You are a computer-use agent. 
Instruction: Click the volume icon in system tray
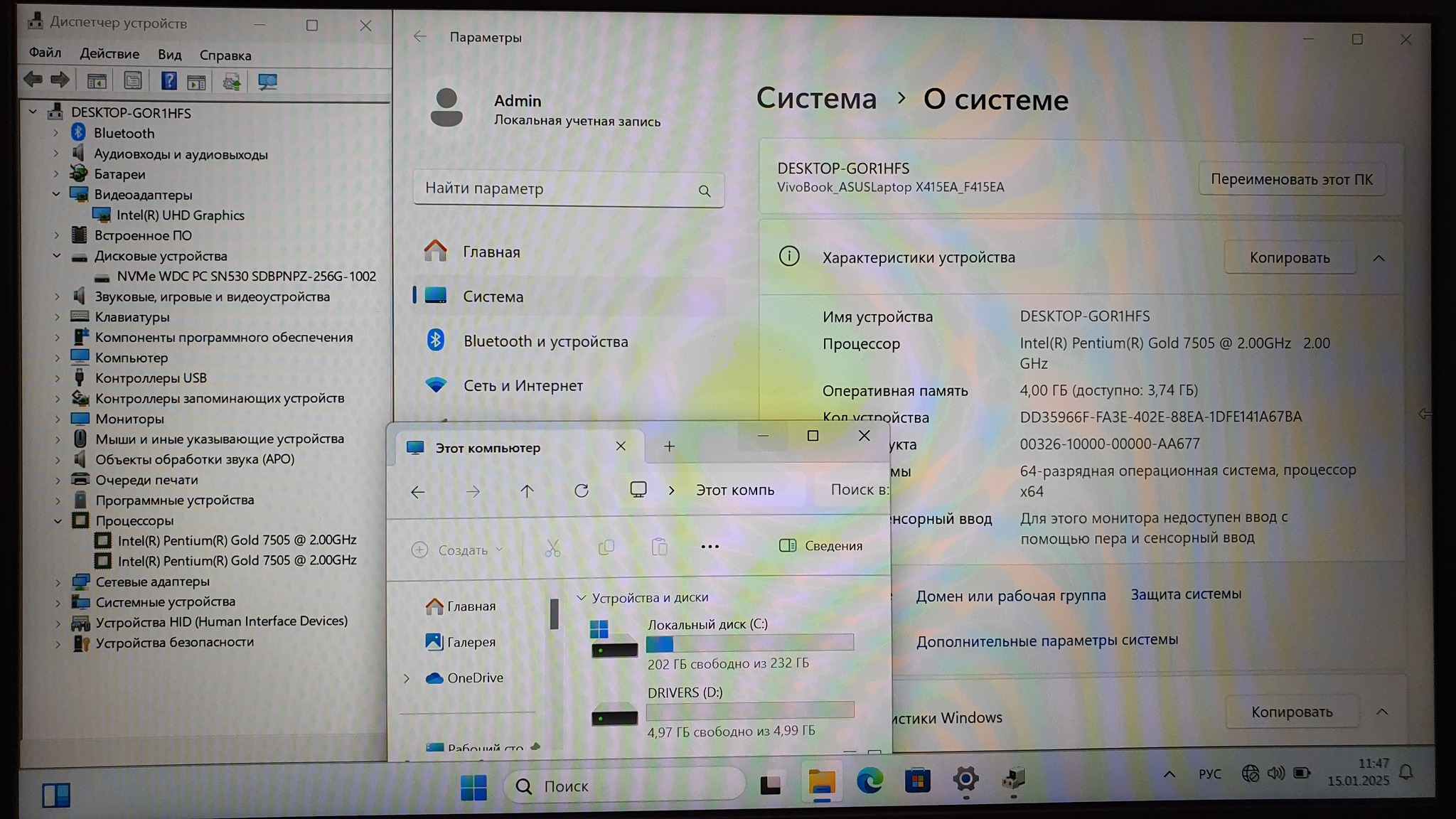pyautogui.click(x=1275, y=773)
